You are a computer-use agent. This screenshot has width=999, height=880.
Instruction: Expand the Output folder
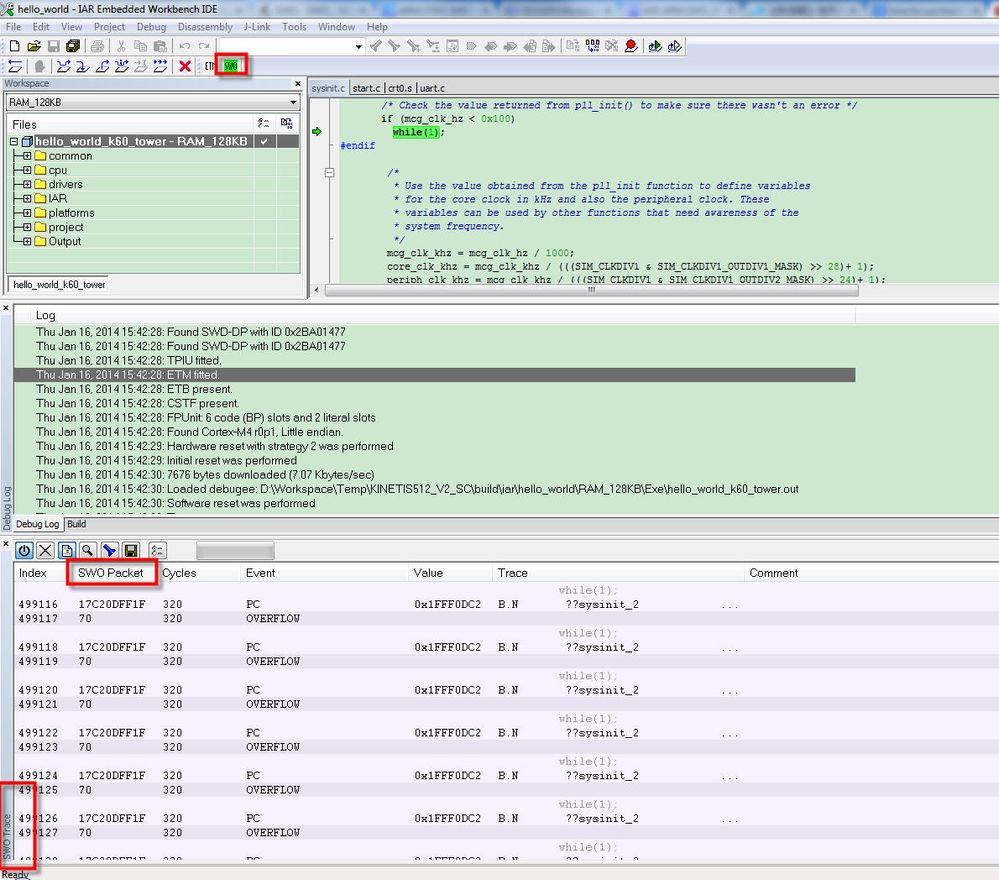click(x=27, y=242)
